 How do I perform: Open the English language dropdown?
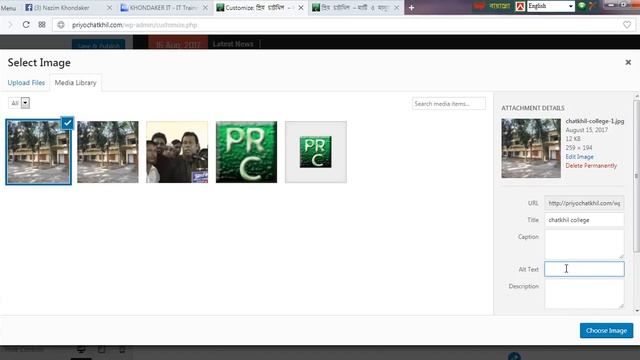click(x=551, y=6)
